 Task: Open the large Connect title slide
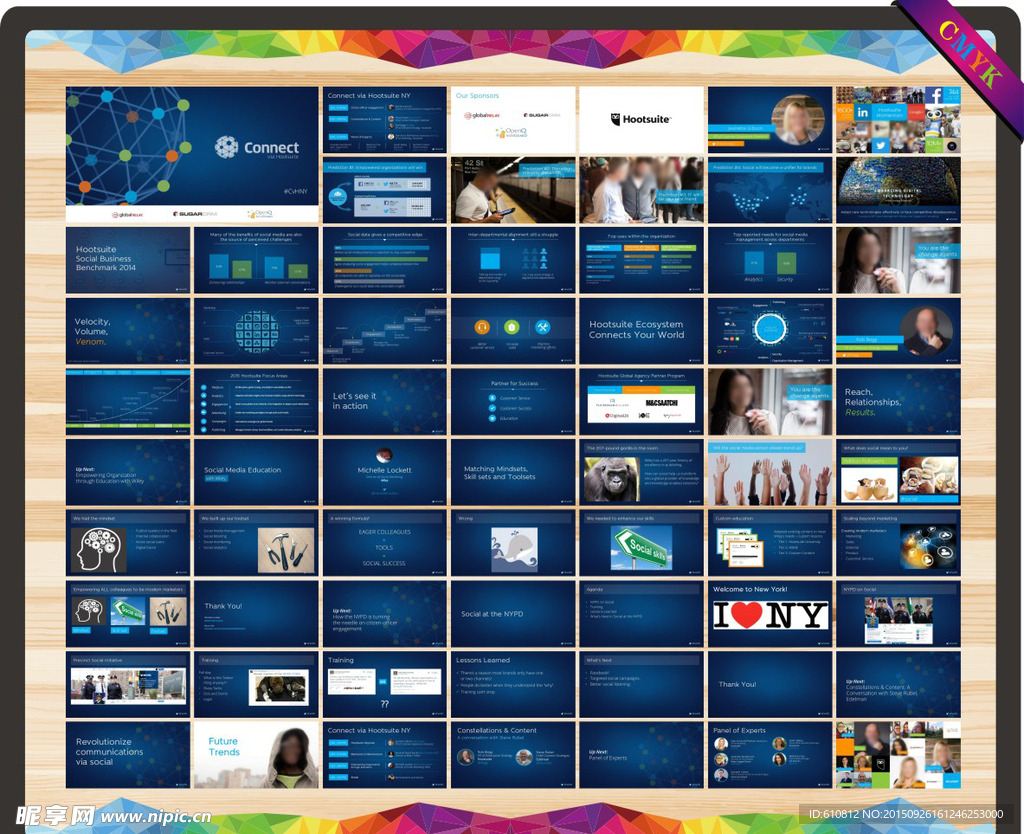[x=192, y=155]
